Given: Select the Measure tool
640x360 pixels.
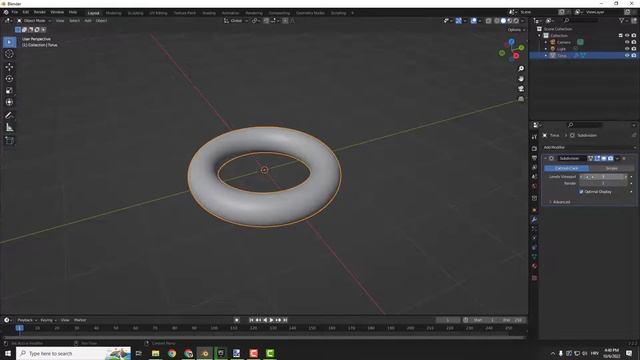Looking at the screenshot, I should (x=9, y=128).
